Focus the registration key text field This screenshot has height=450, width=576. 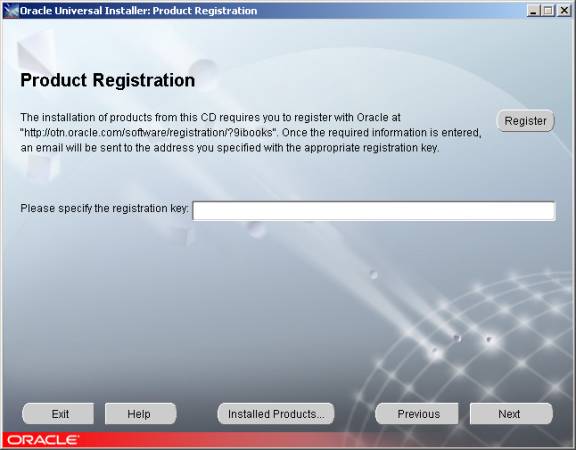tap(374, 211)
